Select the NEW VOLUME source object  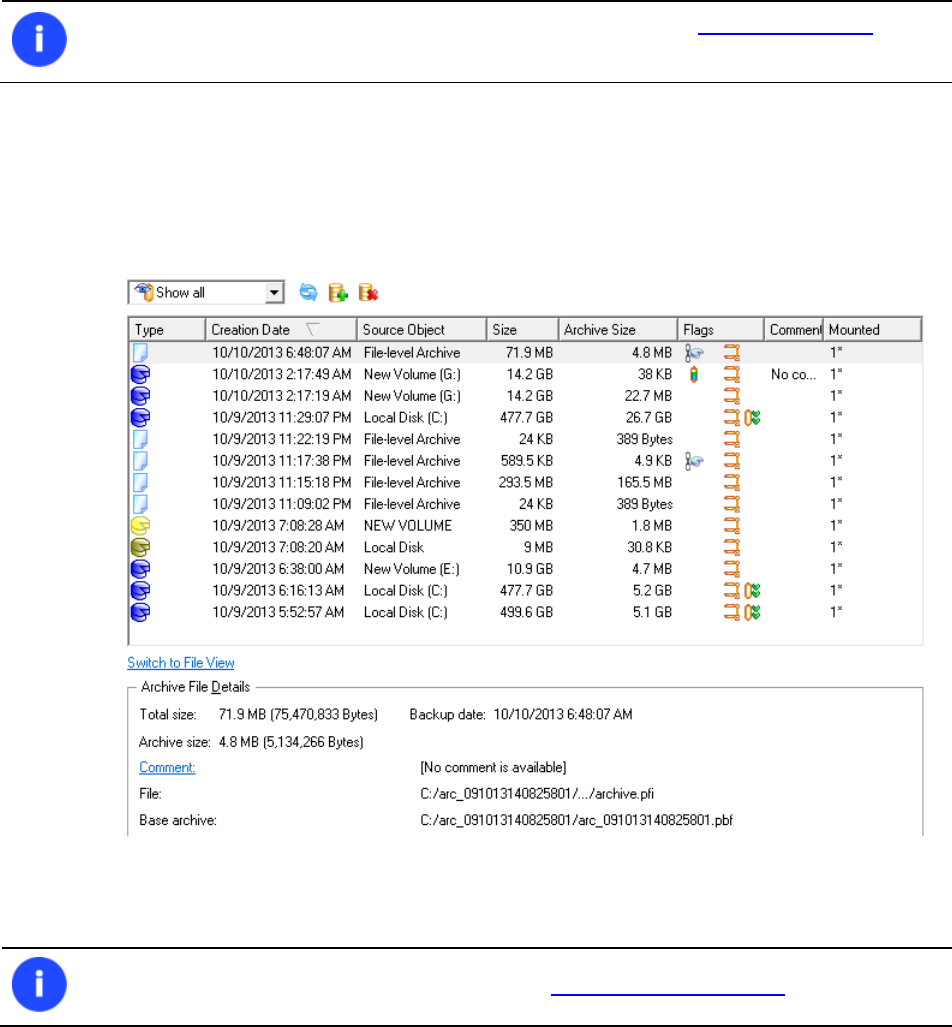coord(408,525)
